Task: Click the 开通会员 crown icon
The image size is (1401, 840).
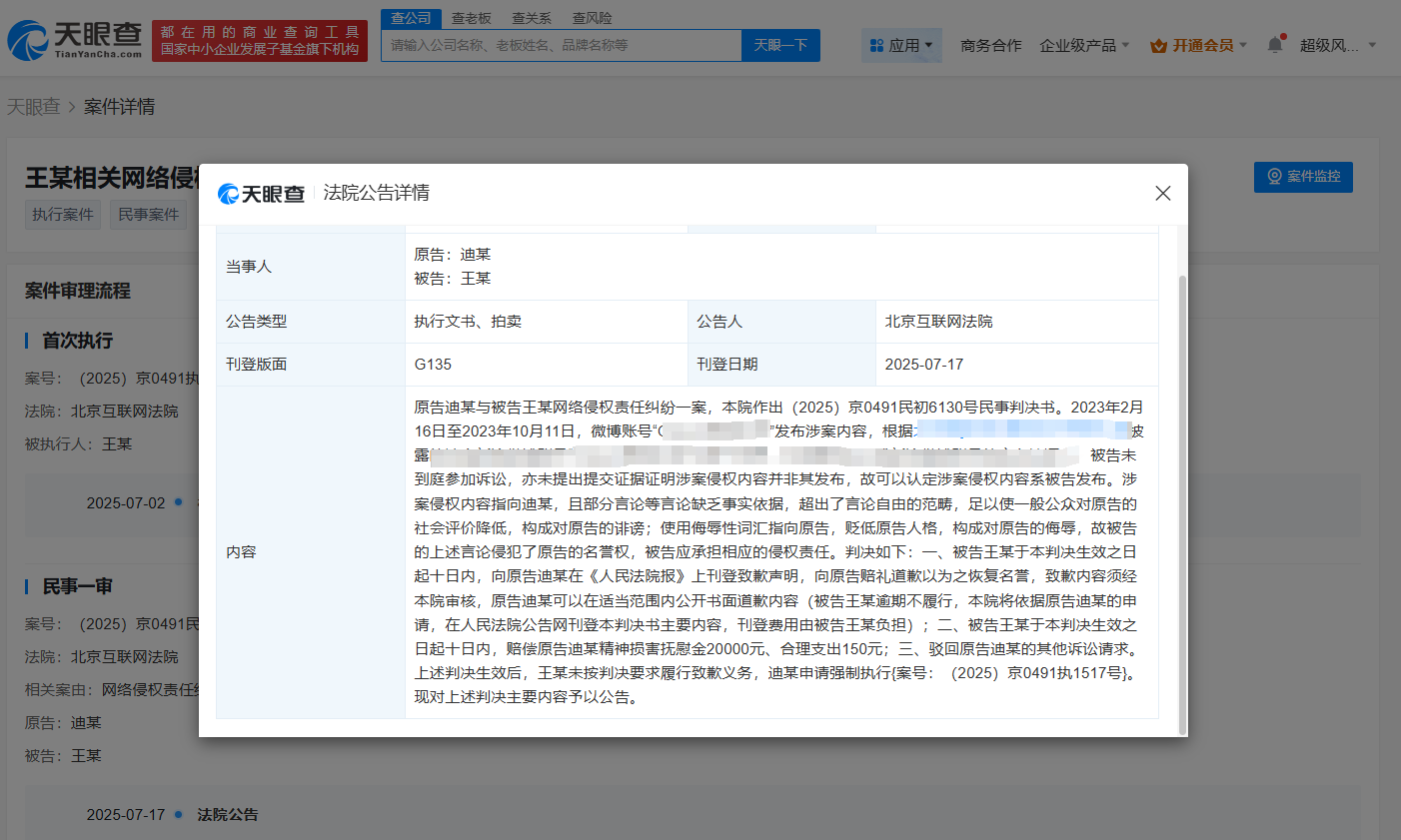Action: tap(1158, 46)
